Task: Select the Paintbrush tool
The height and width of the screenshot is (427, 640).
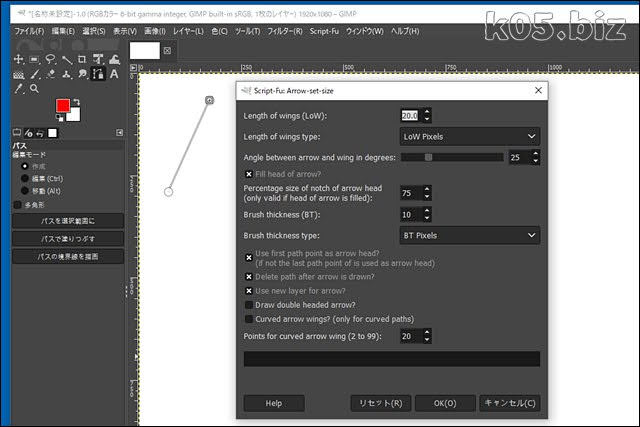Action: tap(35, 74)
